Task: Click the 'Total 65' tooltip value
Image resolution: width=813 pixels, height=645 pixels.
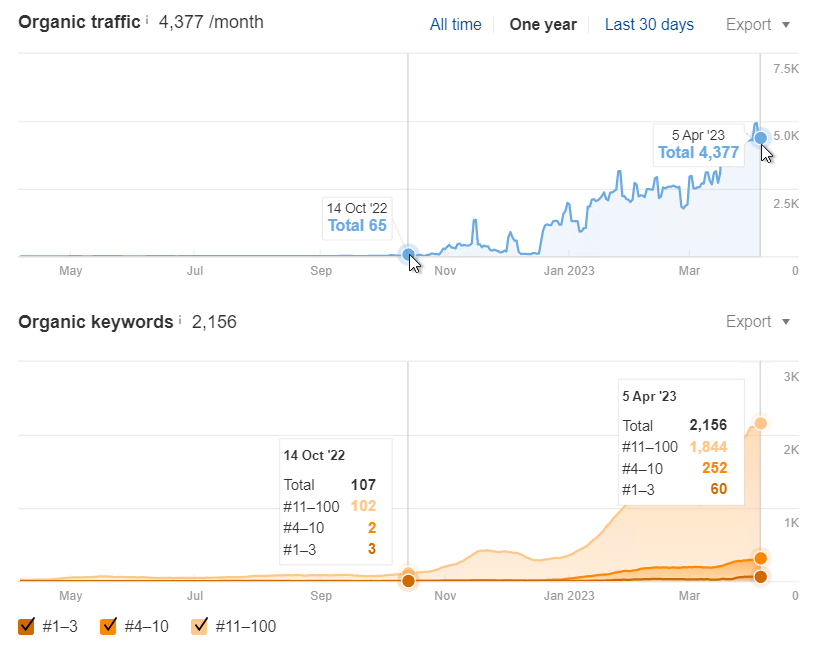Action: [x=357, y=226]
